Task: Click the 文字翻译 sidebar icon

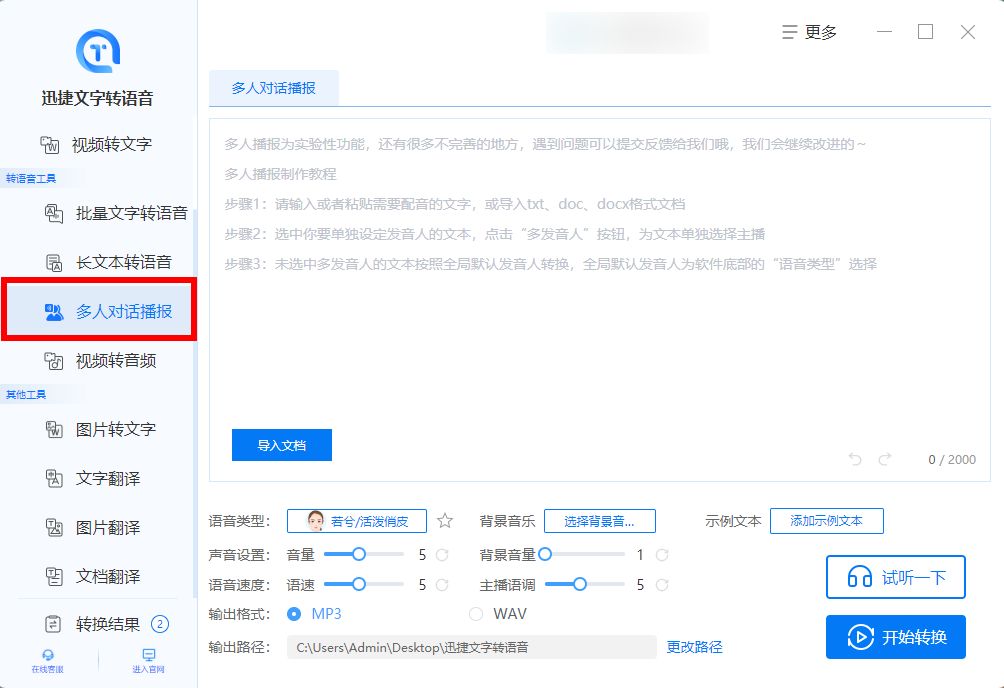Action: [54, 479]
